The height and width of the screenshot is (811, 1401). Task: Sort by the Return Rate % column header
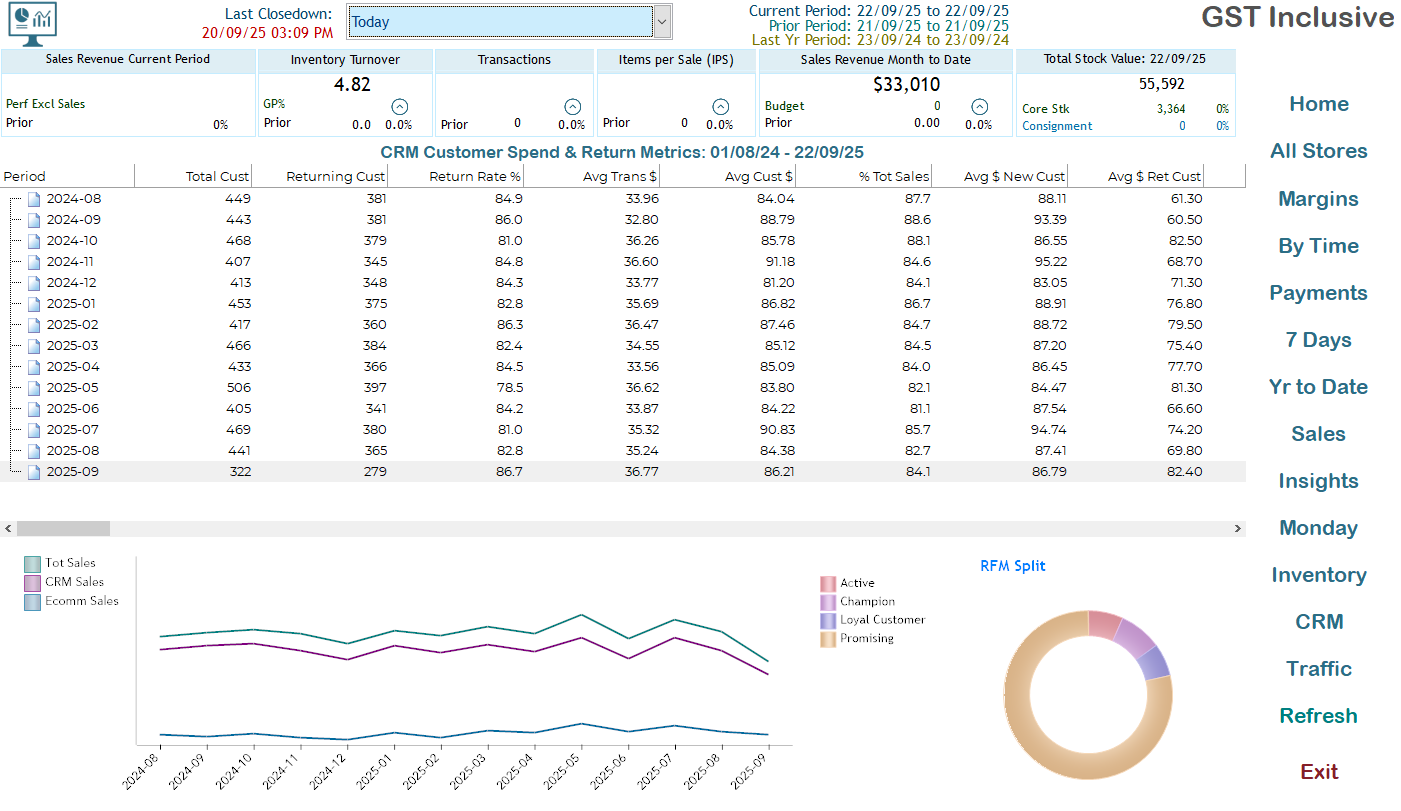[x=475, y=177]
